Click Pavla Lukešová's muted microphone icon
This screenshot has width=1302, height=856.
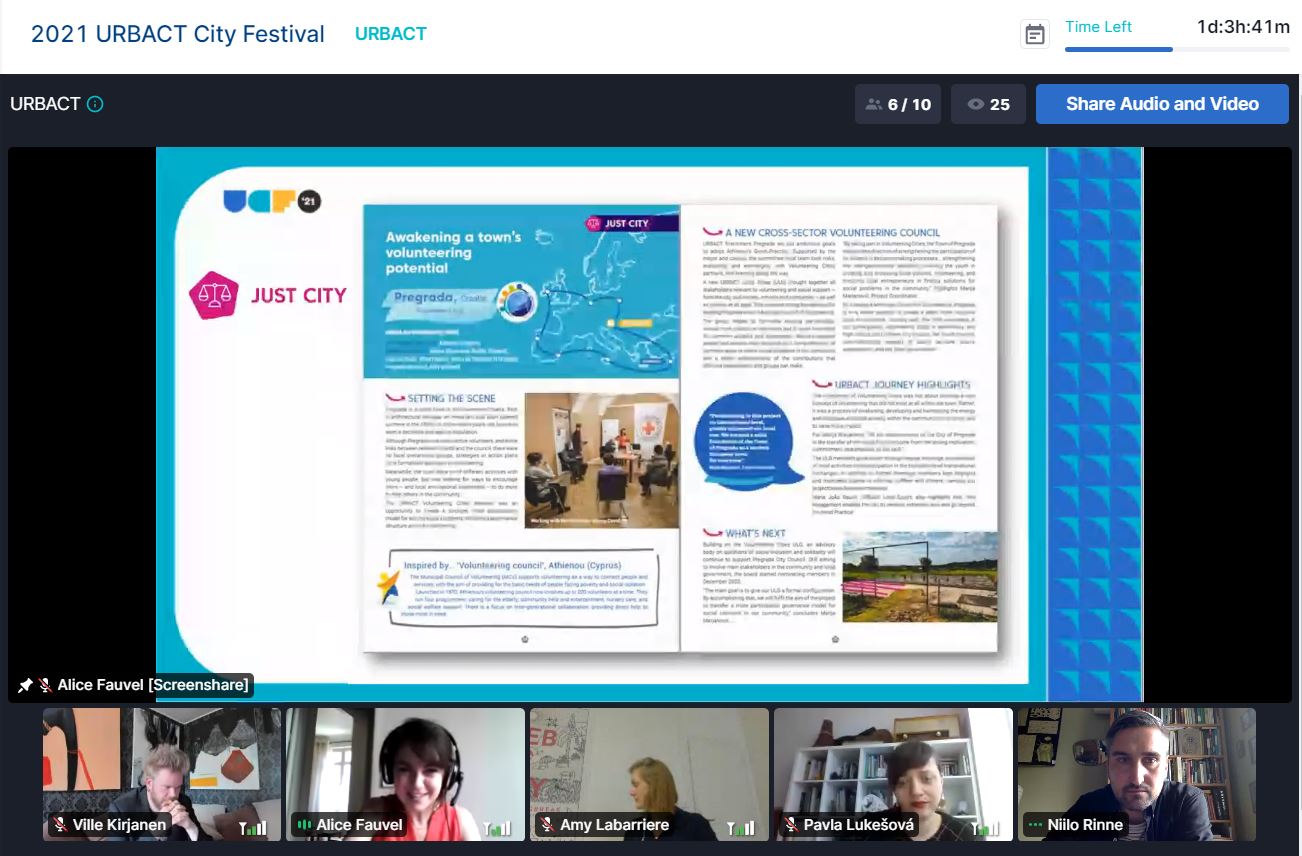pos(791,826)
